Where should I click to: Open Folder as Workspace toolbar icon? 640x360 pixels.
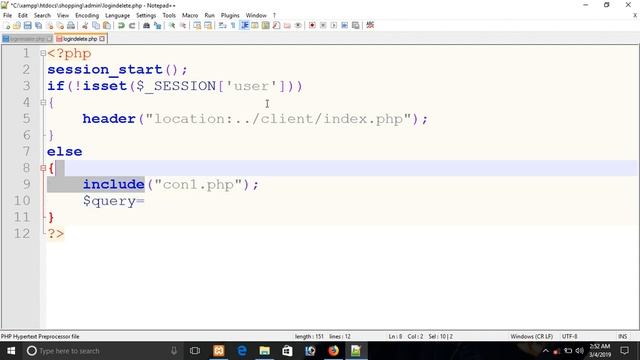click(287, 25)
